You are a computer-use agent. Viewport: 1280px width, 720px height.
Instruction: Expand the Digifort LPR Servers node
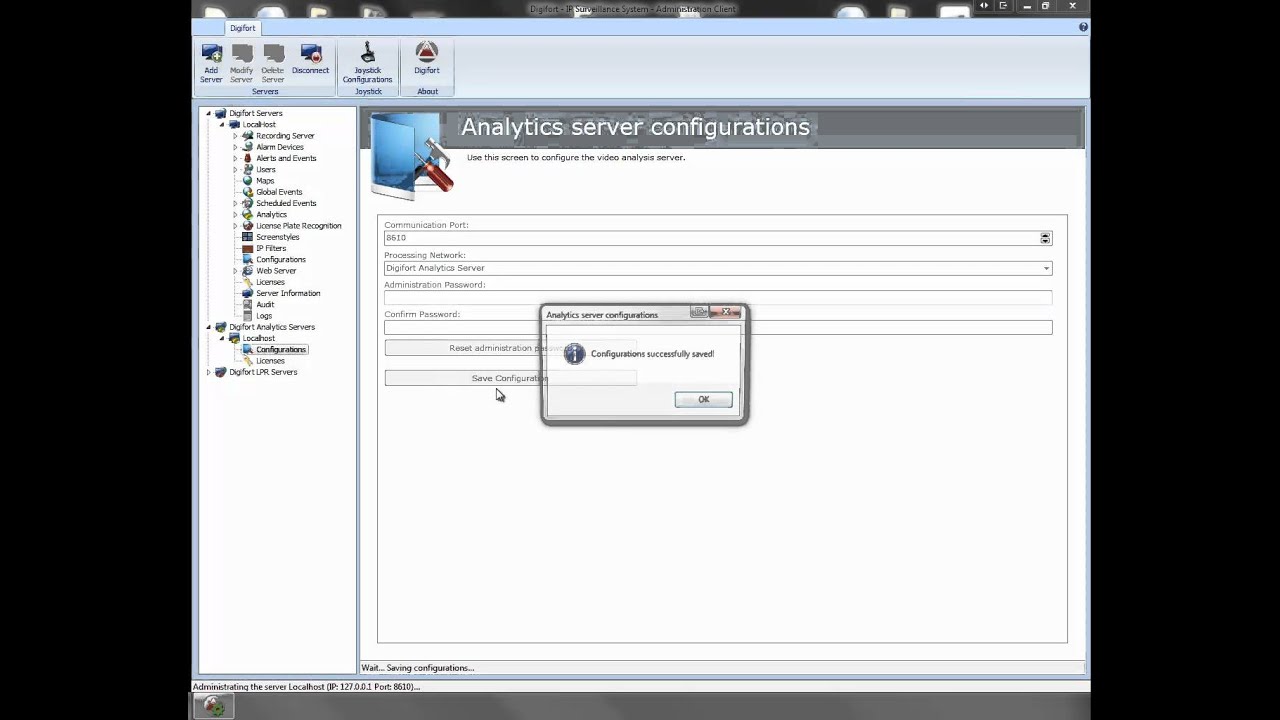209,372
